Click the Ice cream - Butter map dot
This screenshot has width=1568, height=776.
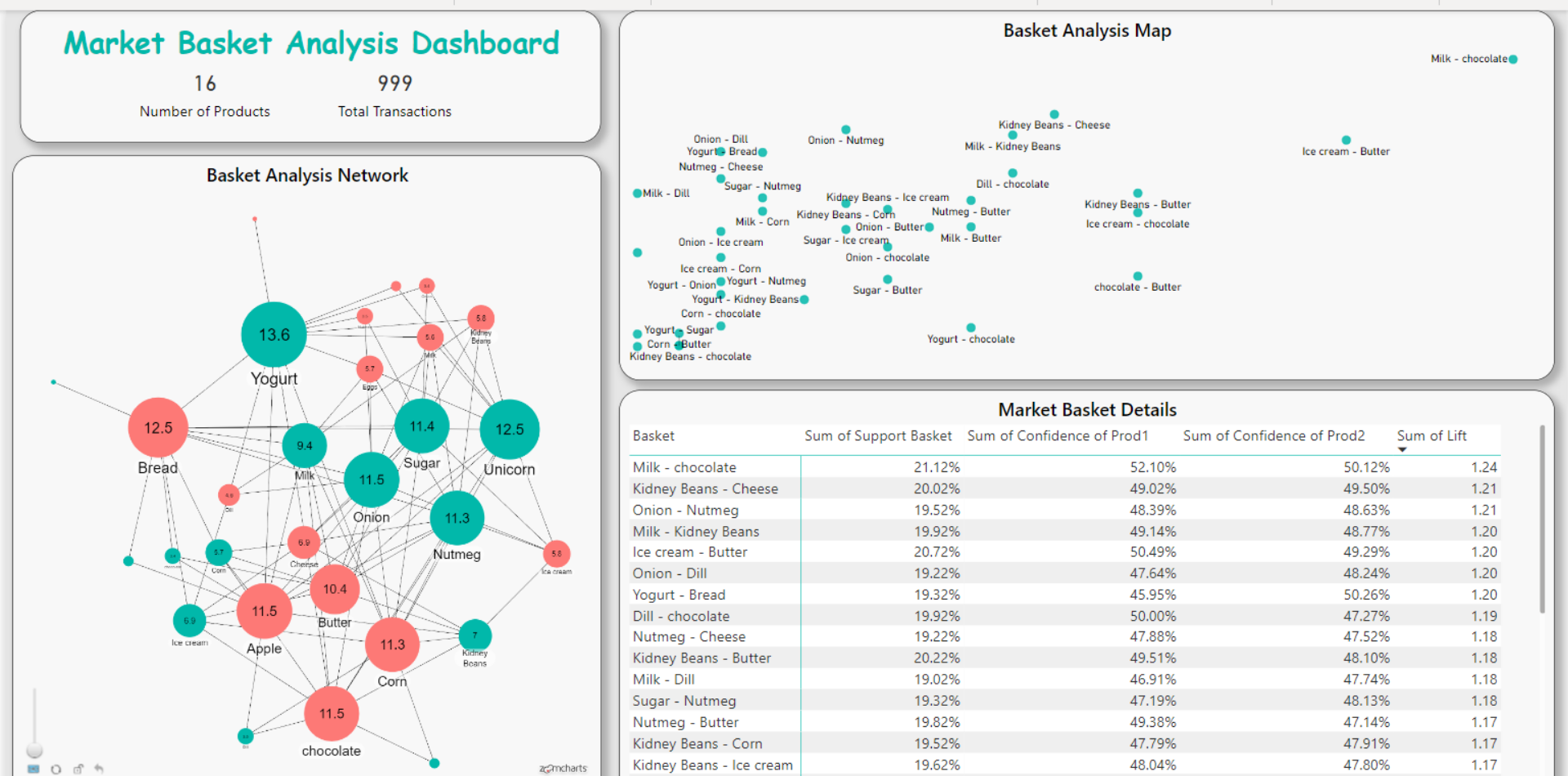[1346, 140]
